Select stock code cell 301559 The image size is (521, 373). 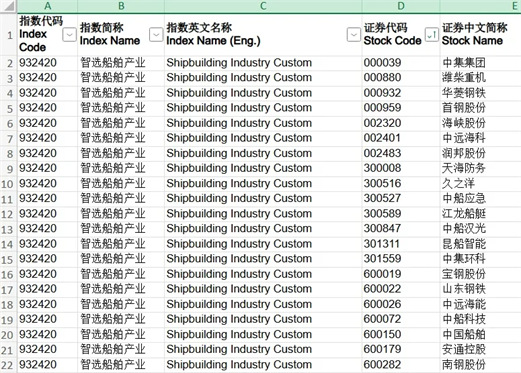pyautogui.click(x=401, y=259)
